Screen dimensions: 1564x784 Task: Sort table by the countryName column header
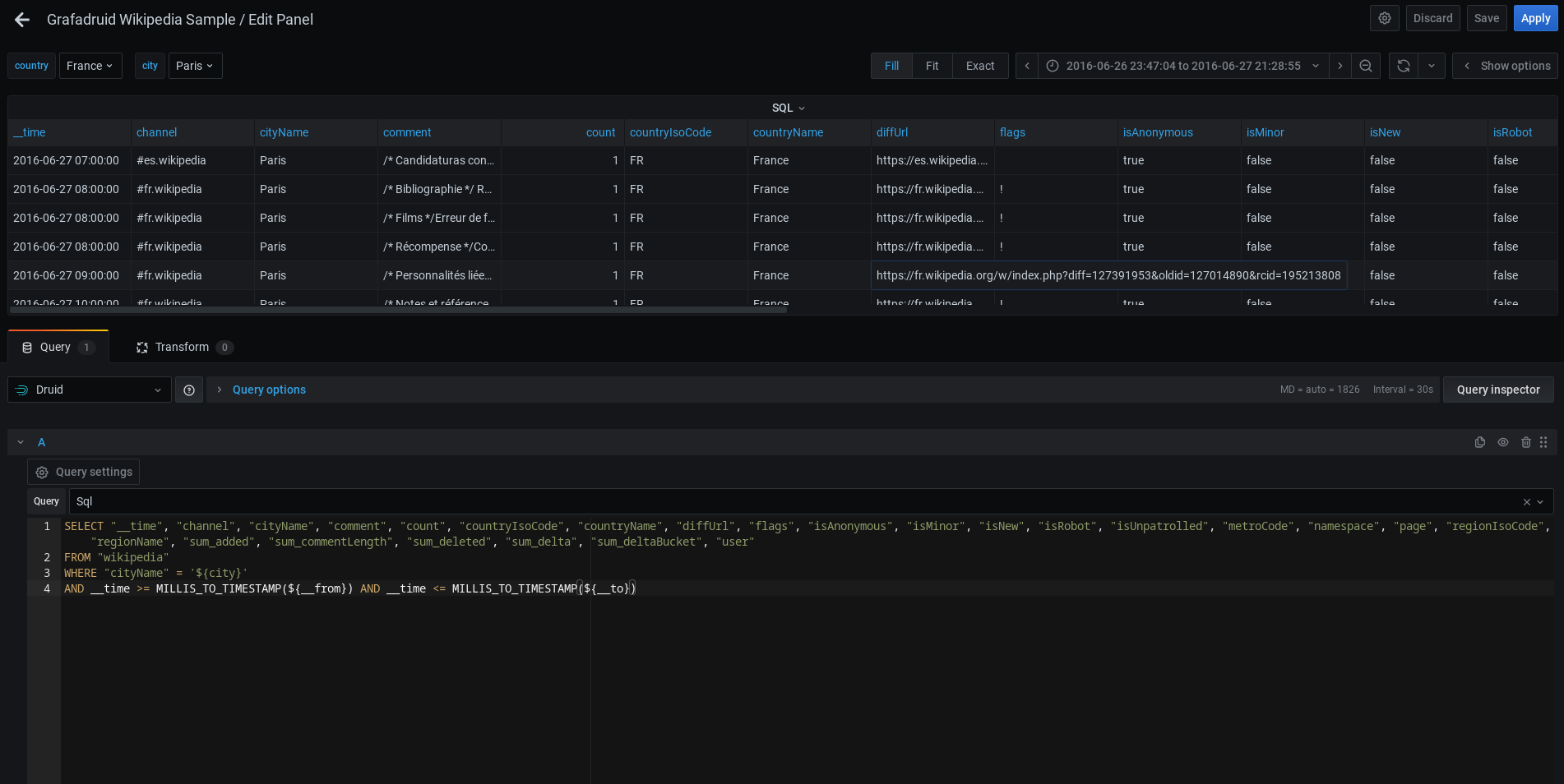[x=788, y=132]
